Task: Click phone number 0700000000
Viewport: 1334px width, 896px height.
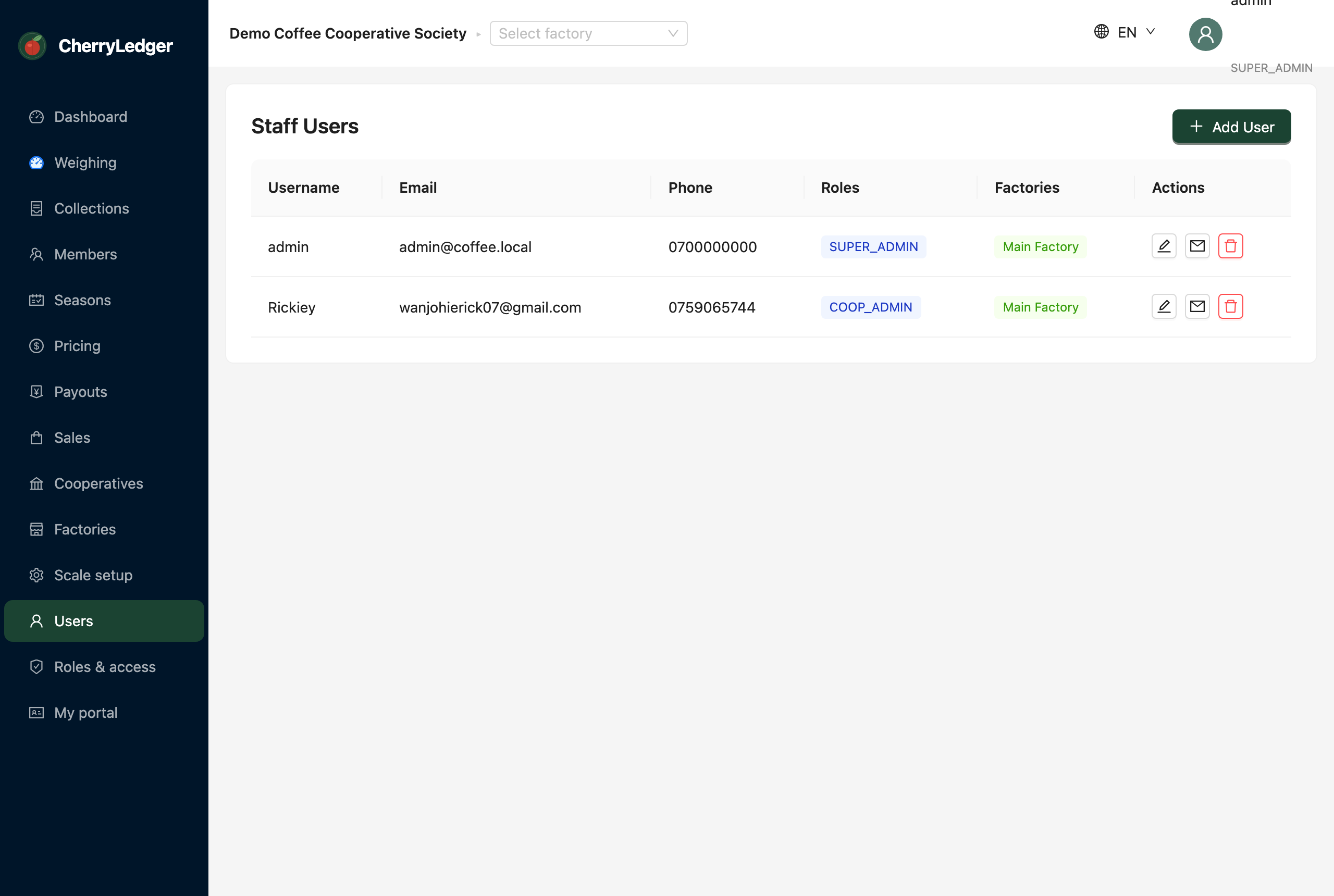Action: [x=712, y=247]
